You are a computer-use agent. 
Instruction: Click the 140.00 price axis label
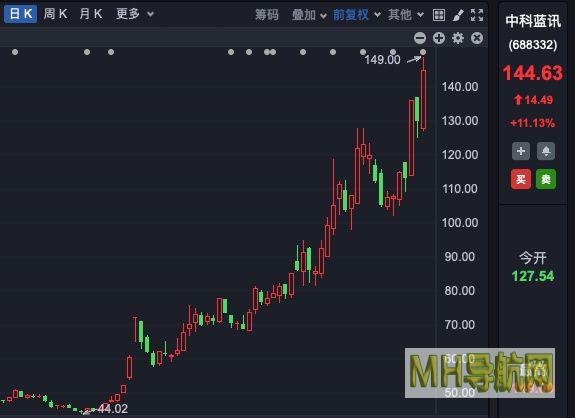click(460, 87)
